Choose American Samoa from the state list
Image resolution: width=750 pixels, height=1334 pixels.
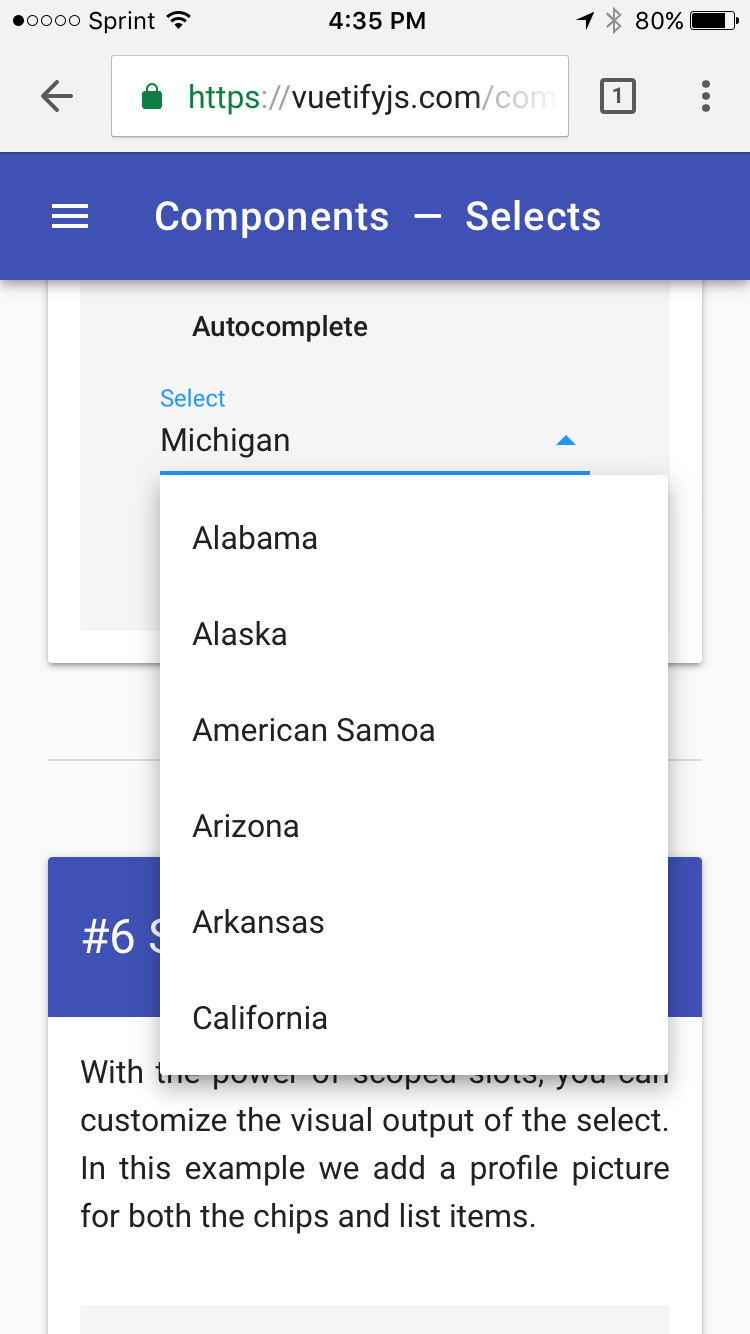(x=313, y=729)
